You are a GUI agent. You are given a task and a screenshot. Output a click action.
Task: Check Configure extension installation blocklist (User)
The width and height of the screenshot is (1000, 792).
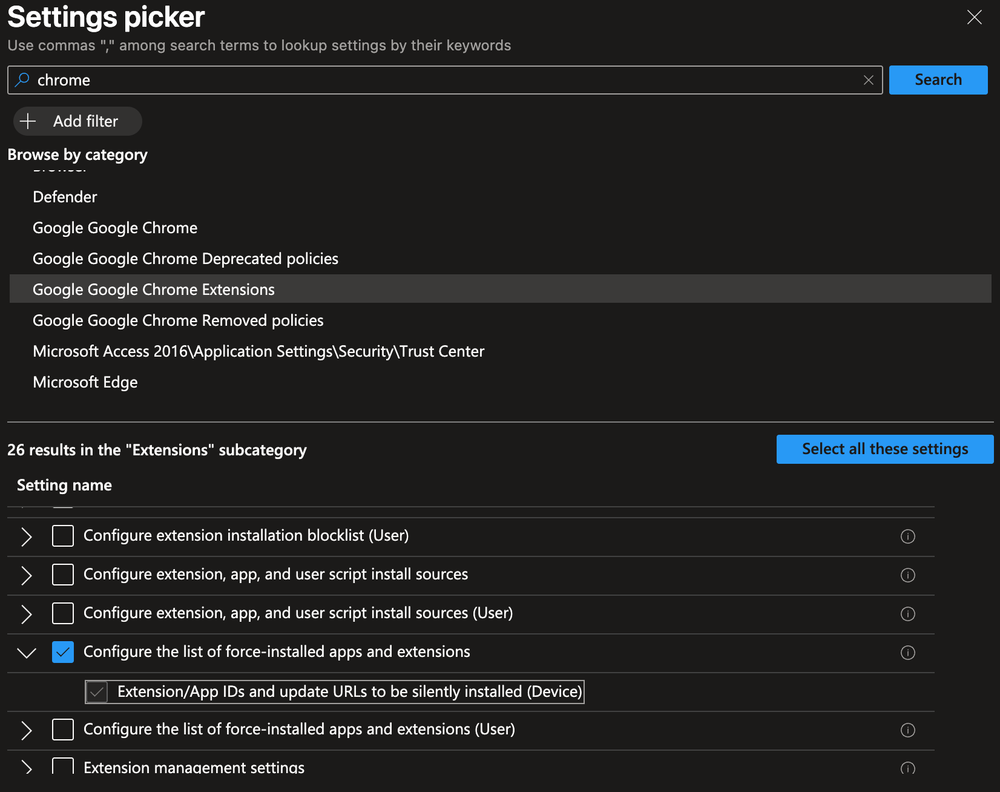tap(63, 536)
